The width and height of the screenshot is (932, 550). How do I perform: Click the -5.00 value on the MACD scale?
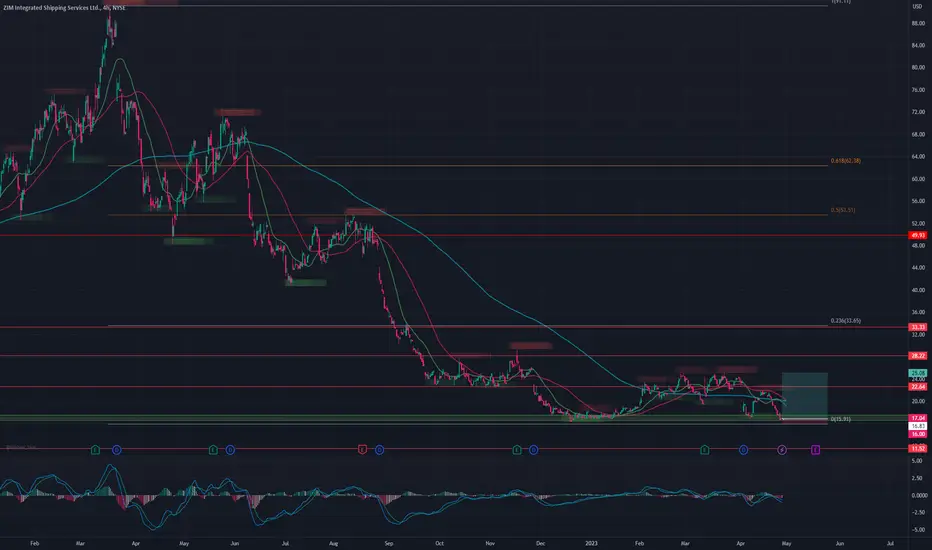point(918,529)
